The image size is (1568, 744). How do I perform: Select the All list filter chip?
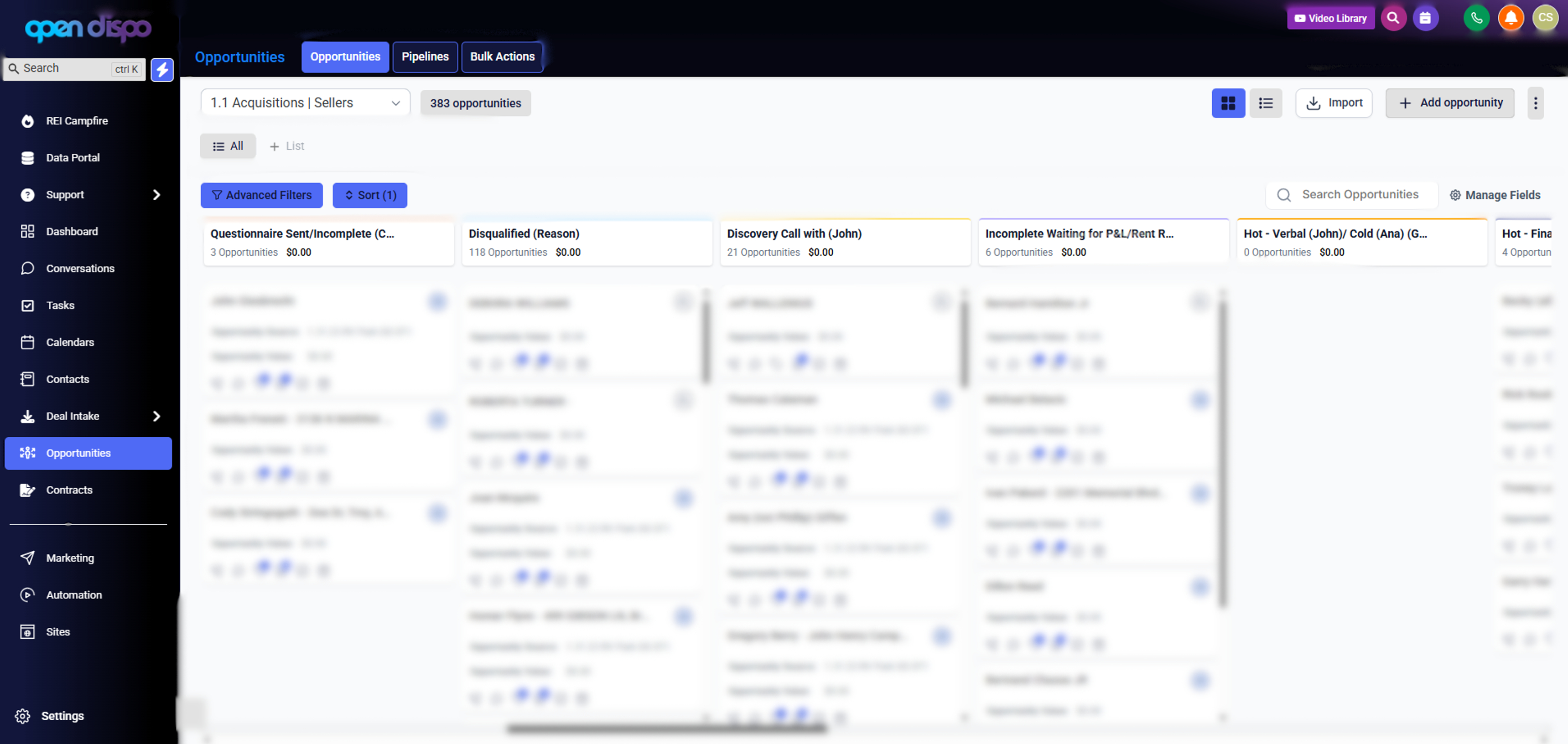[228, 147]
